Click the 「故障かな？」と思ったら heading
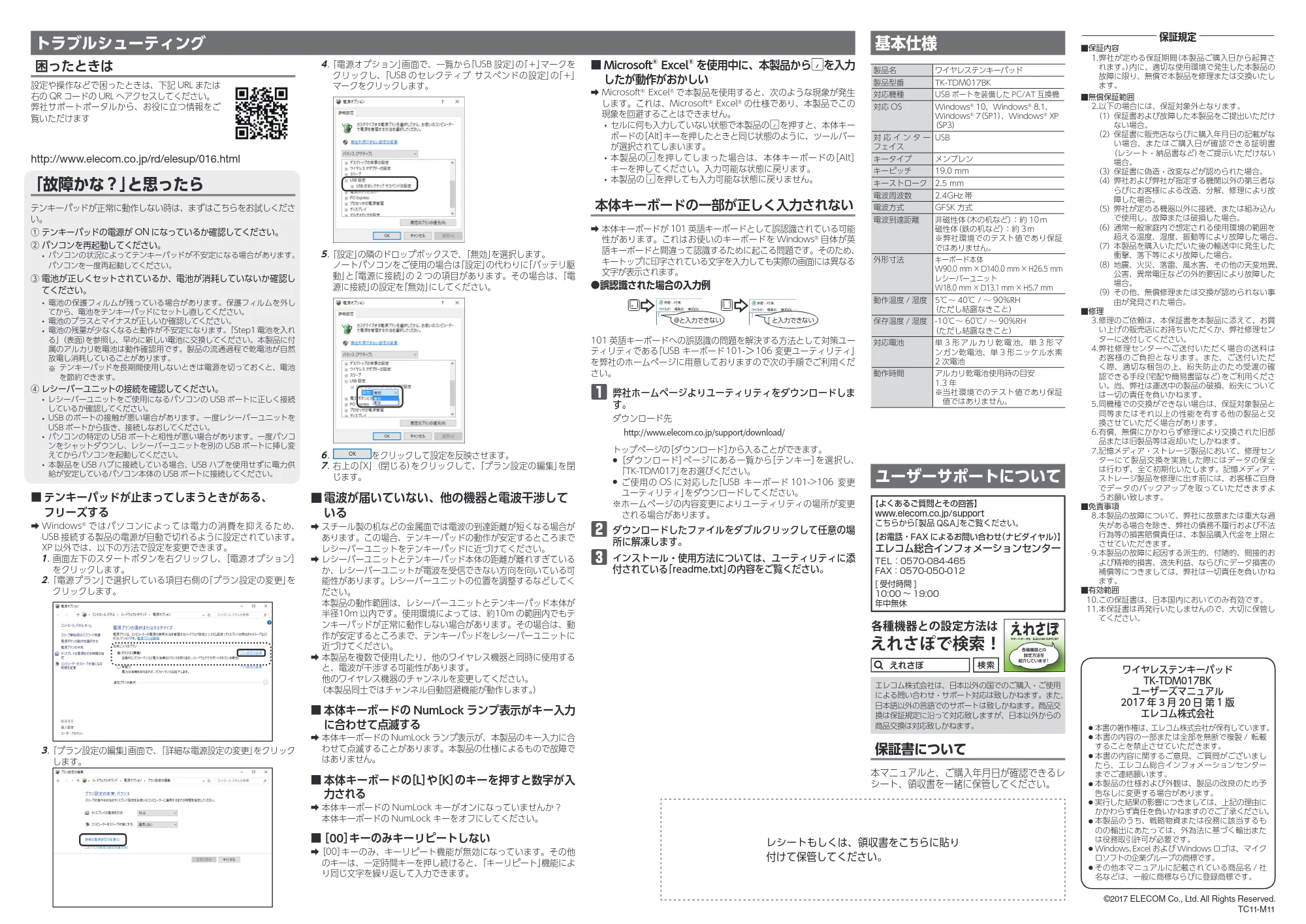This screenshot has height=924, width=1306. [119, 184]
